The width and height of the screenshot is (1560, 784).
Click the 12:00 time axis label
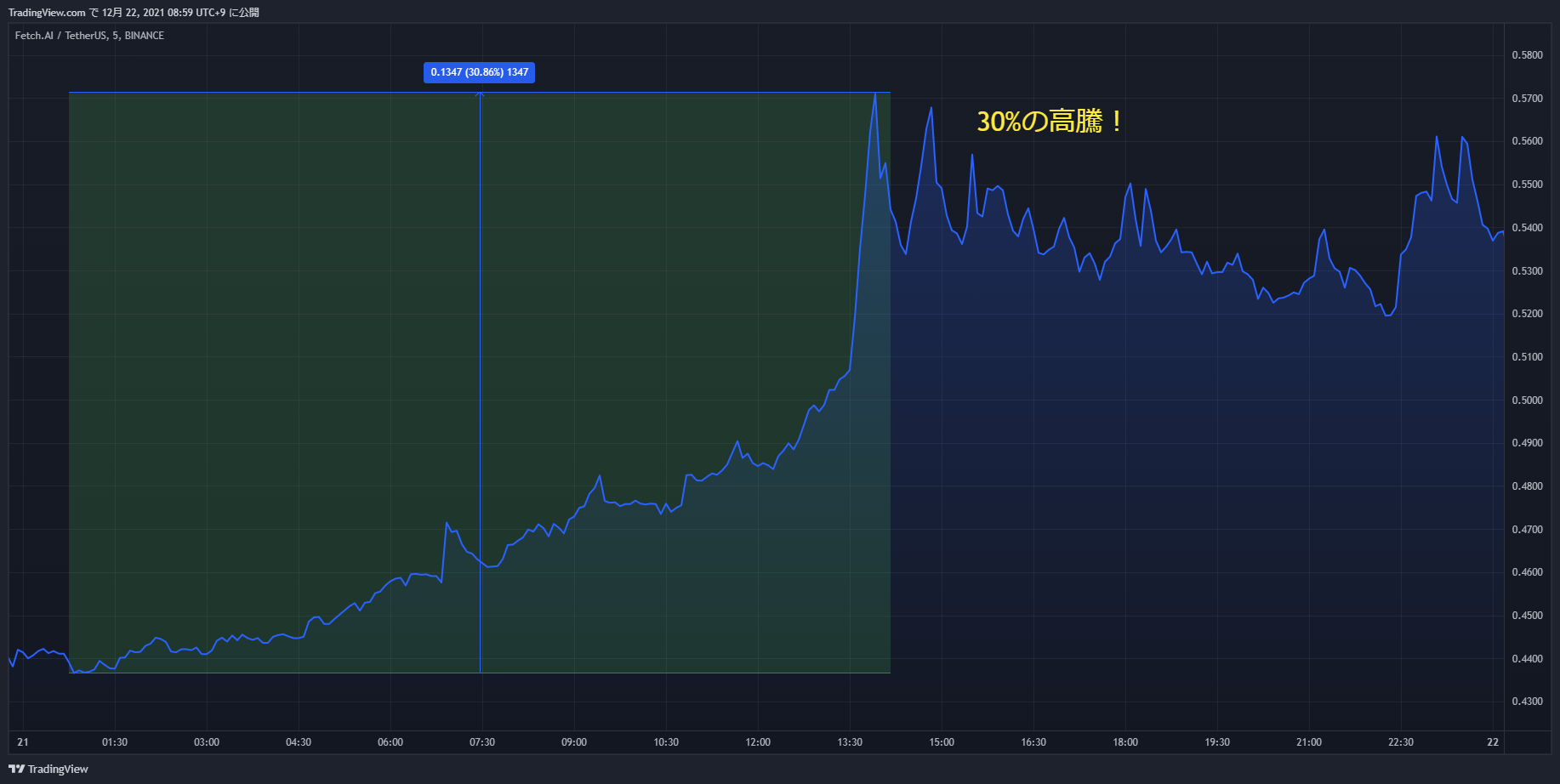(758, 742)
